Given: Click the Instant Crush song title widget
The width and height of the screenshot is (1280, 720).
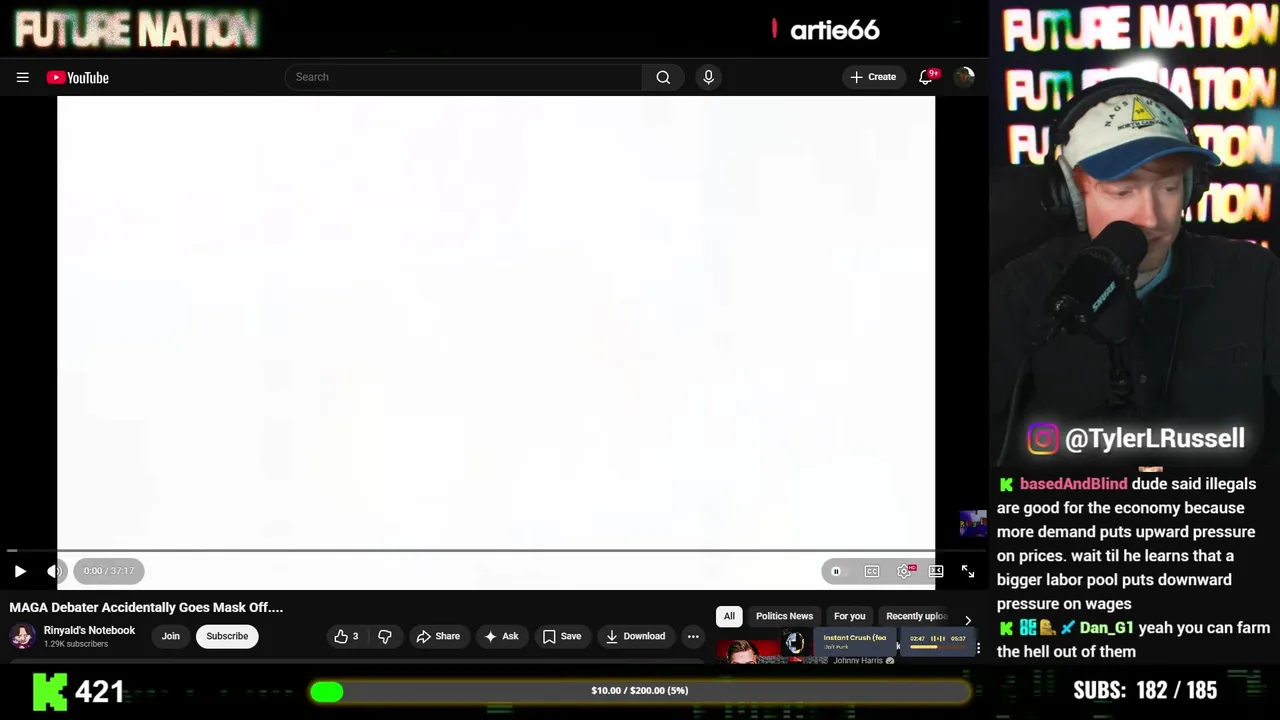Looking at the screenshot, I should click(855, 637).
